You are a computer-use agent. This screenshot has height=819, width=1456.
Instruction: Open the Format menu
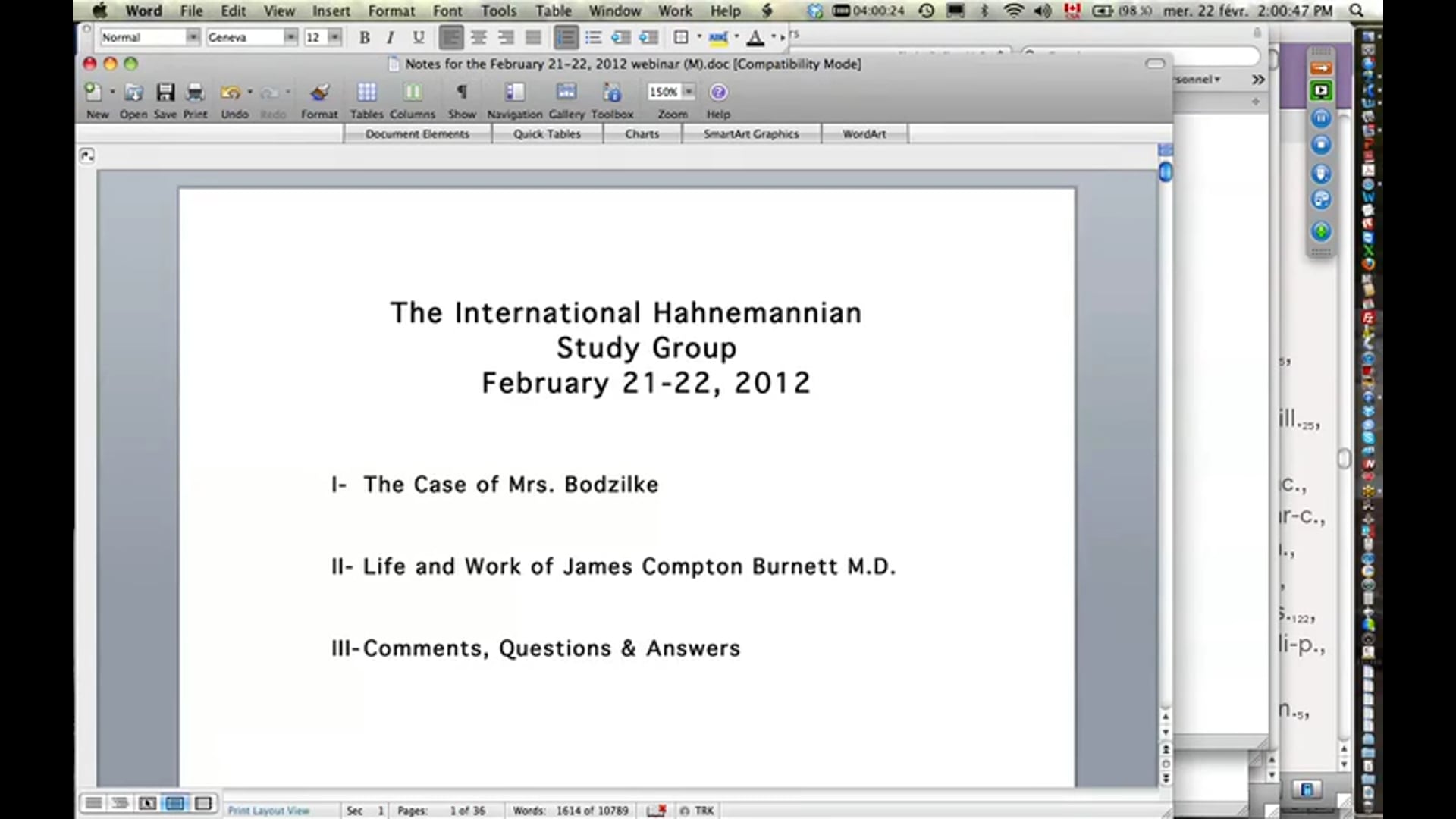point(391,11)
